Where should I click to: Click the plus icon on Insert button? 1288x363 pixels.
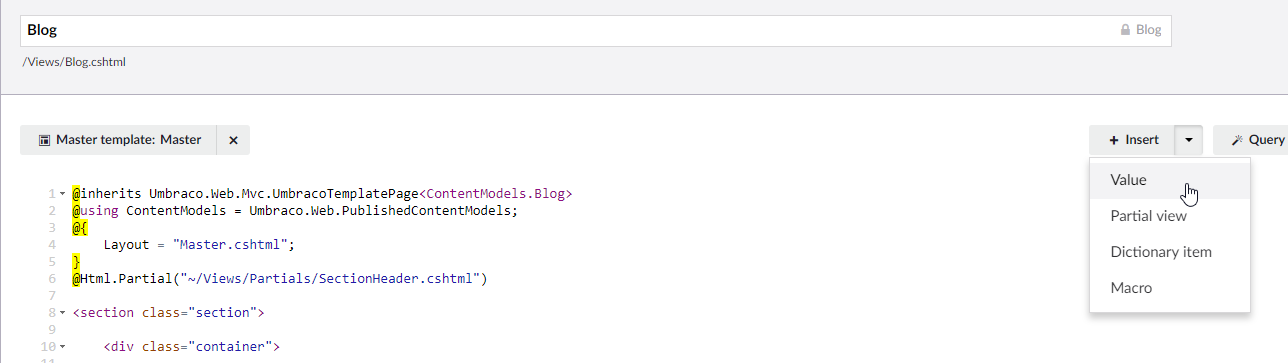1114,140
